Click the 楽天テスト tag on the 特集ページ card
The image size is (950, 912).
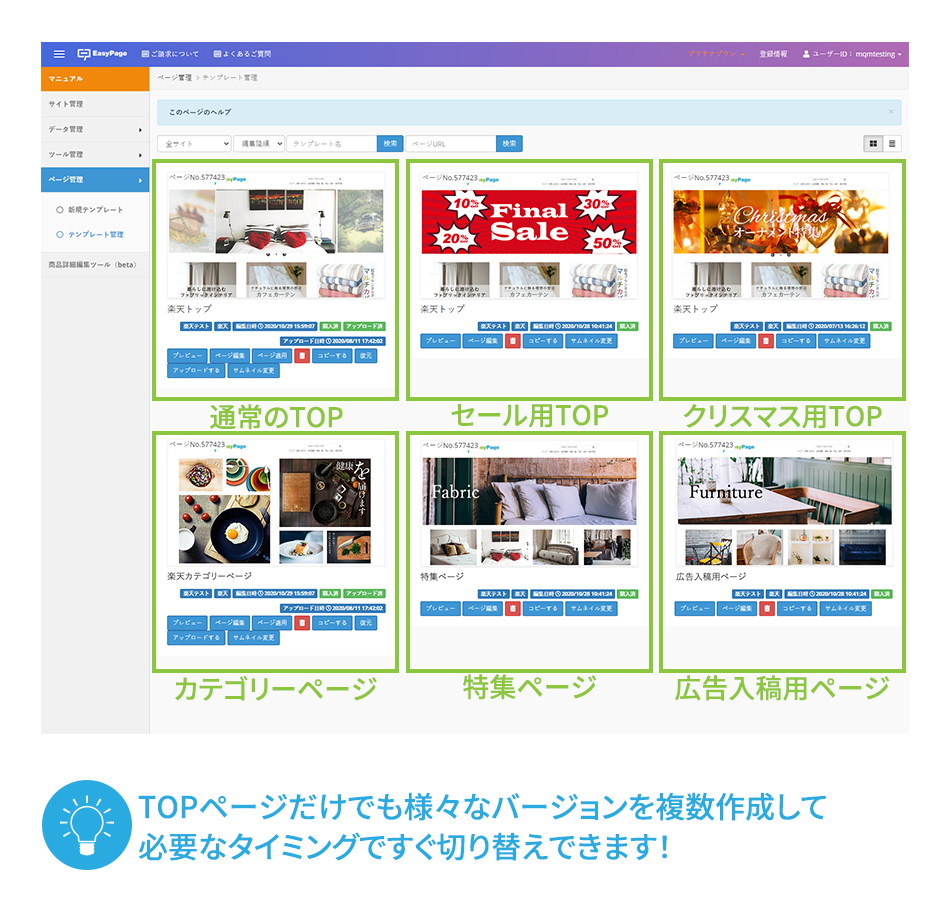pos(494,594)
